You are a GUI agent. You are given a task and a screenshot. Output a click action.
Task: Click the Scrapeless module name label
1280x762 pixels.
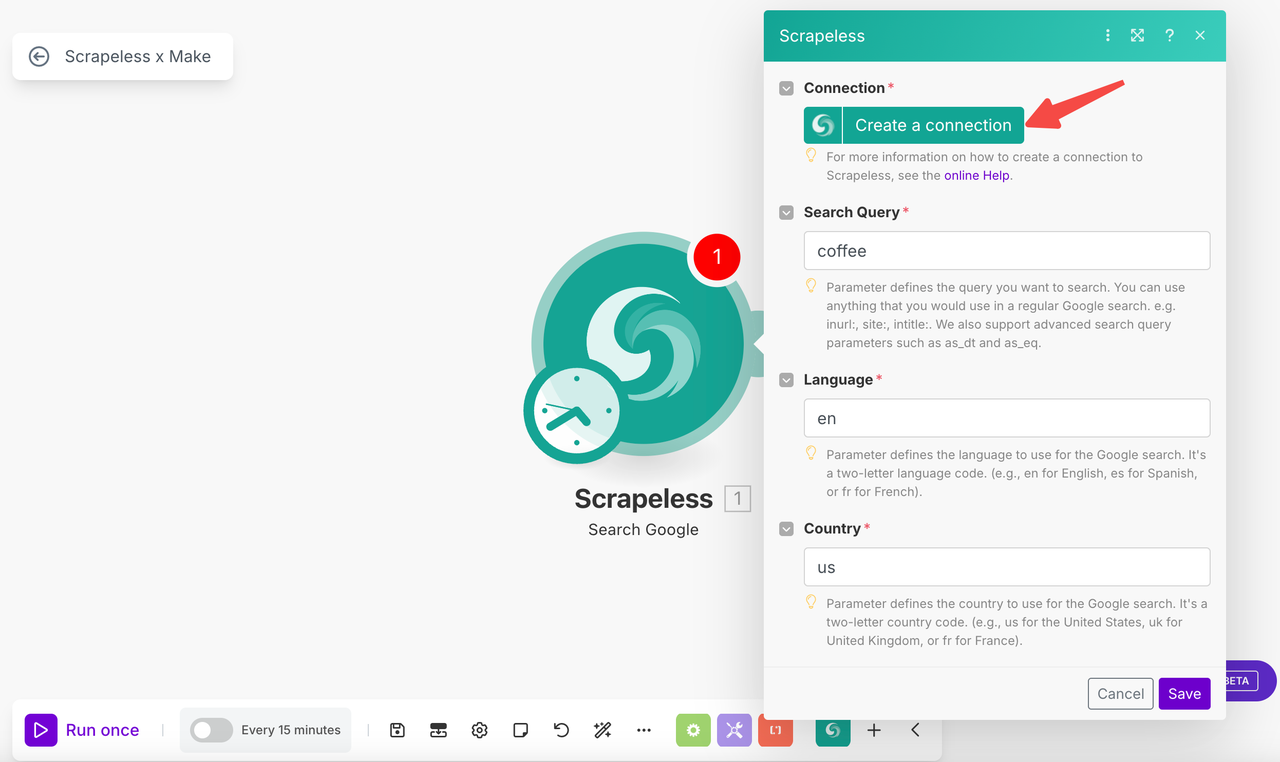pyautogui.click(x=643, y=498)
